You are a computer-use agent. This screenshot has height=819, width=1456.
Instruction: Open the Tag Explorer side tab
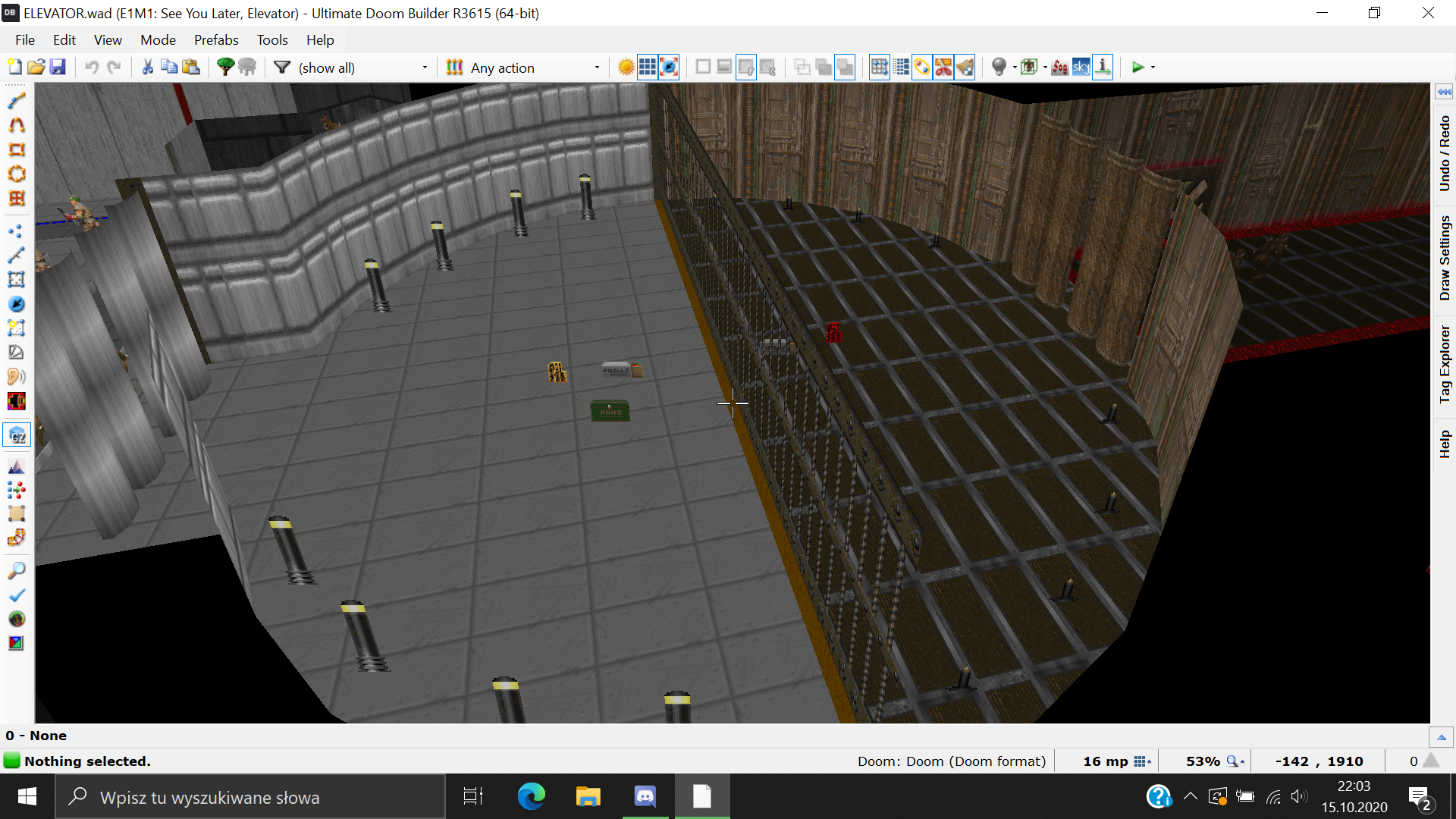click(1444, 364)
